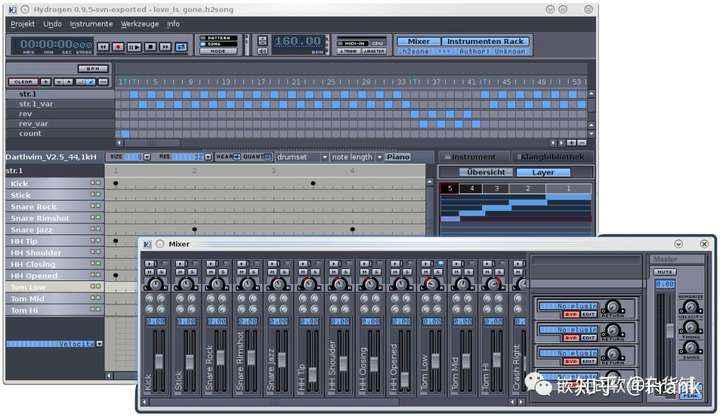Select the Layer view button

543,172
